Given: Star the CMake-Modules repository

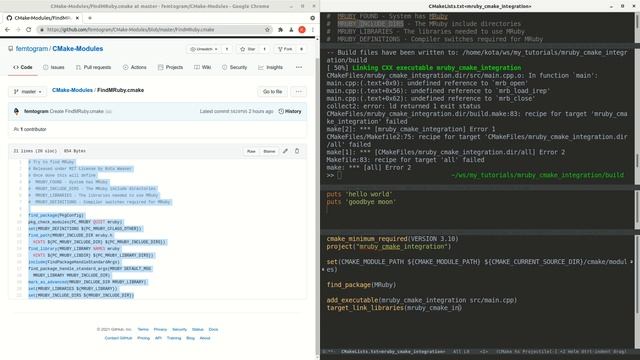Looking at the screenshot, I should coord(248,49).
